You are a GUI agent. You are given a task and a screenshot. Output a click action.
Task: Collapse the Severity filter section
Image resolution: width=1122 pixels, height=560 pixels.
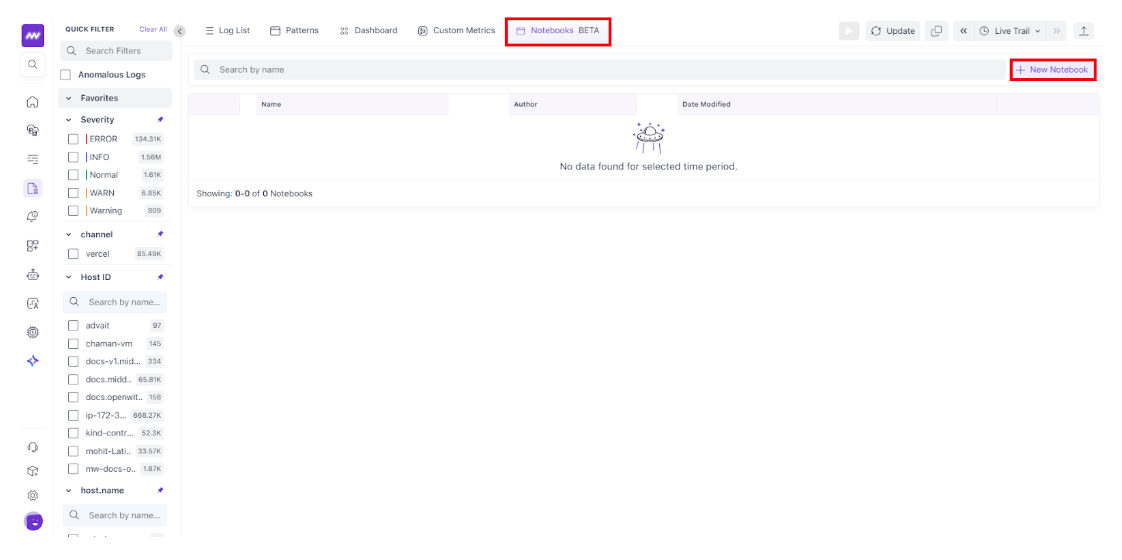[x=69, y=120]
